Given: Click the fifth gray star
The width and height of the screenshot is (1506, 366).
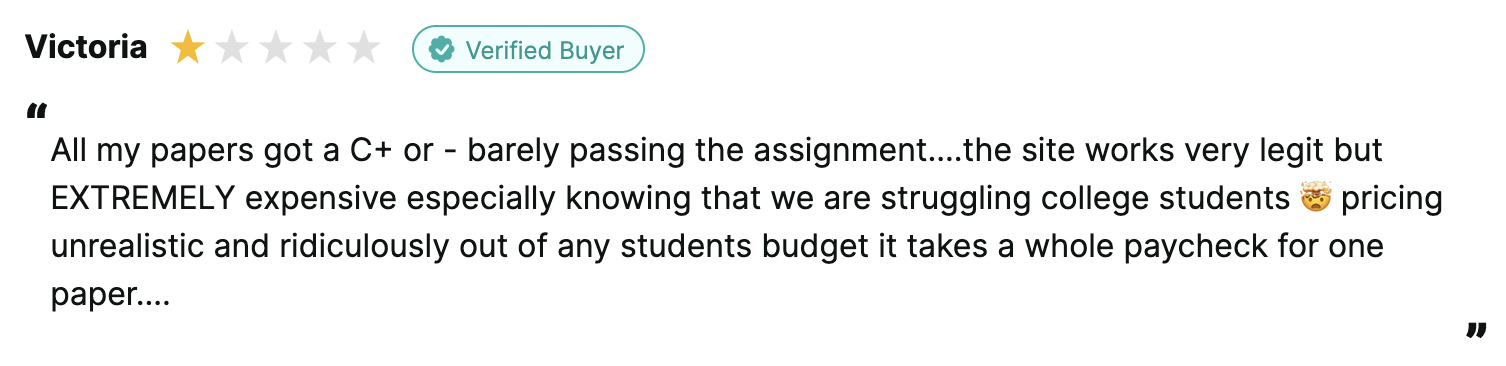Looking at the screenshot, I should (364, 48).
